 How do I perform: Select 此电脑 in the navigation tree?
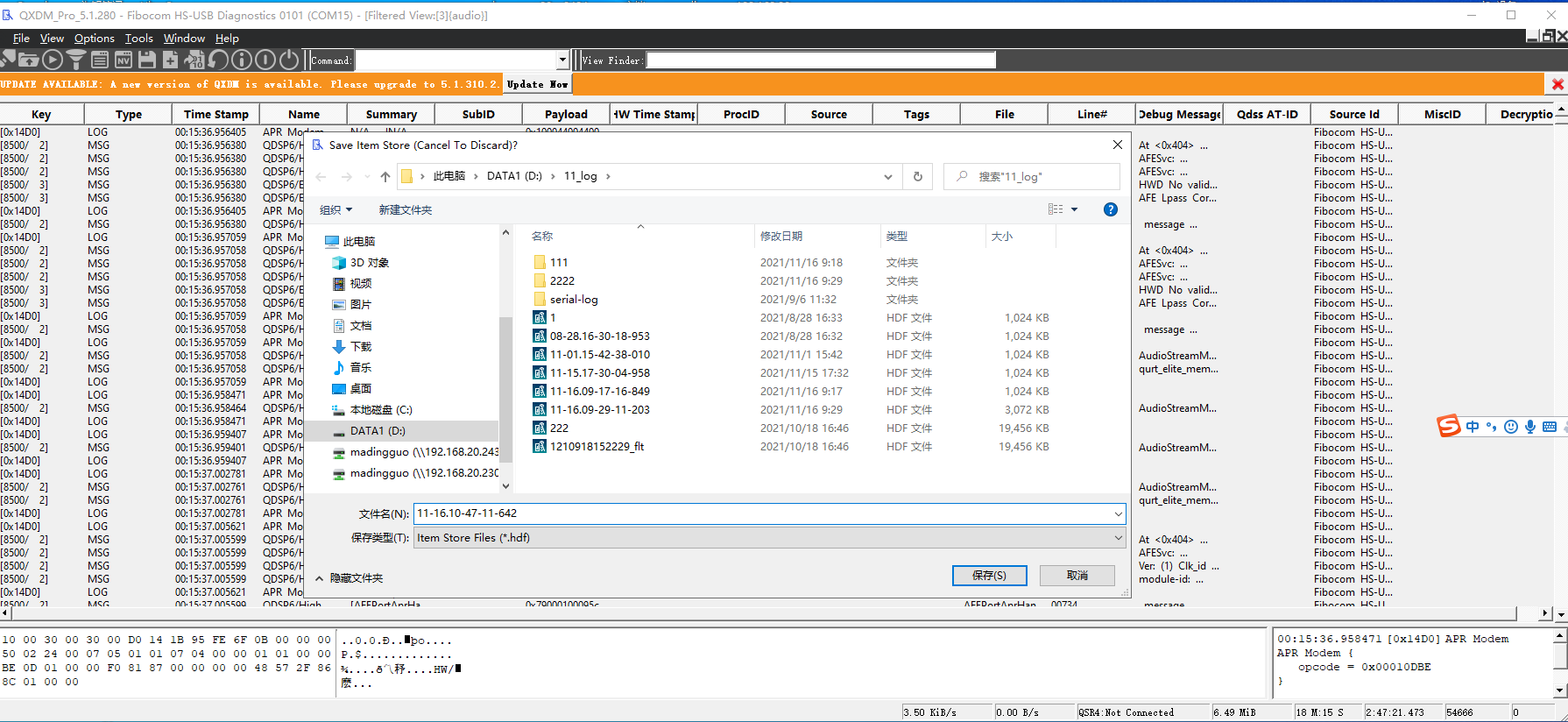point(350,242)
